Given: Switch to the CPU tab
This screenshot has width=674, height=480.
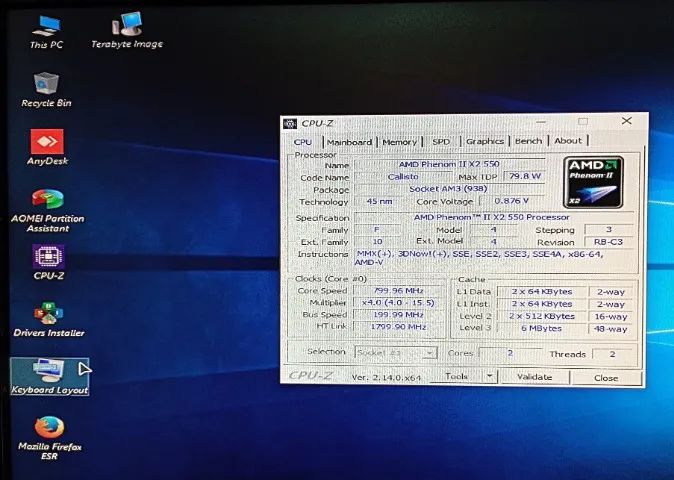Looking at the screenshot, I should click(303, 142).
